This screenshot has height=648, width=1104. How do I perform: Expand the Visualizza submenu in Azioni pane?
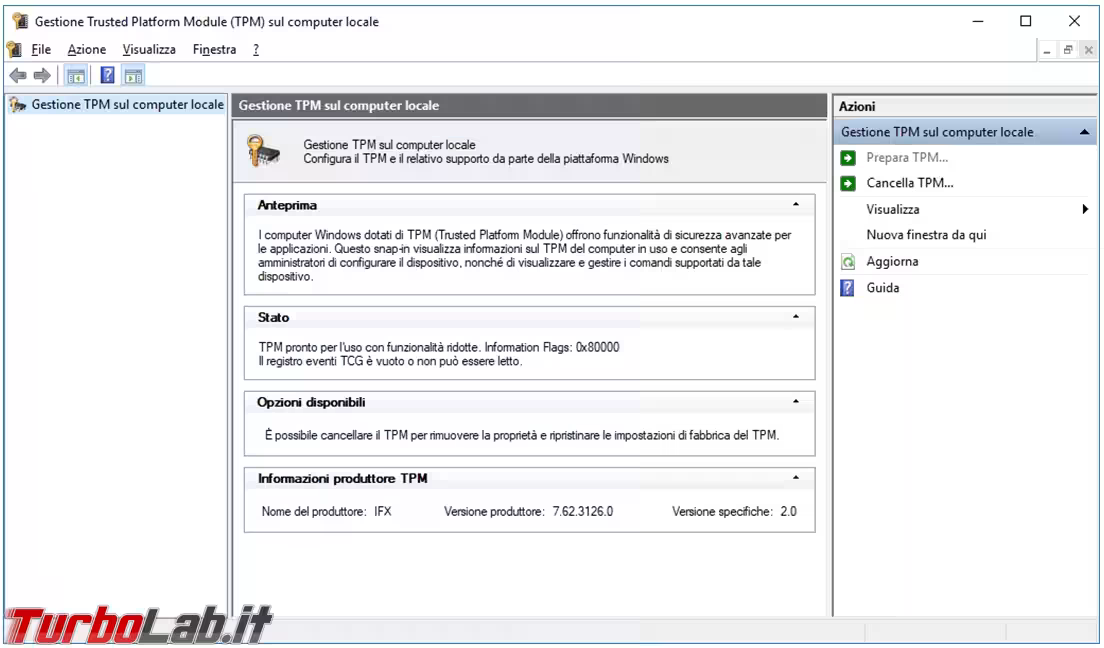pos(1084,210)
